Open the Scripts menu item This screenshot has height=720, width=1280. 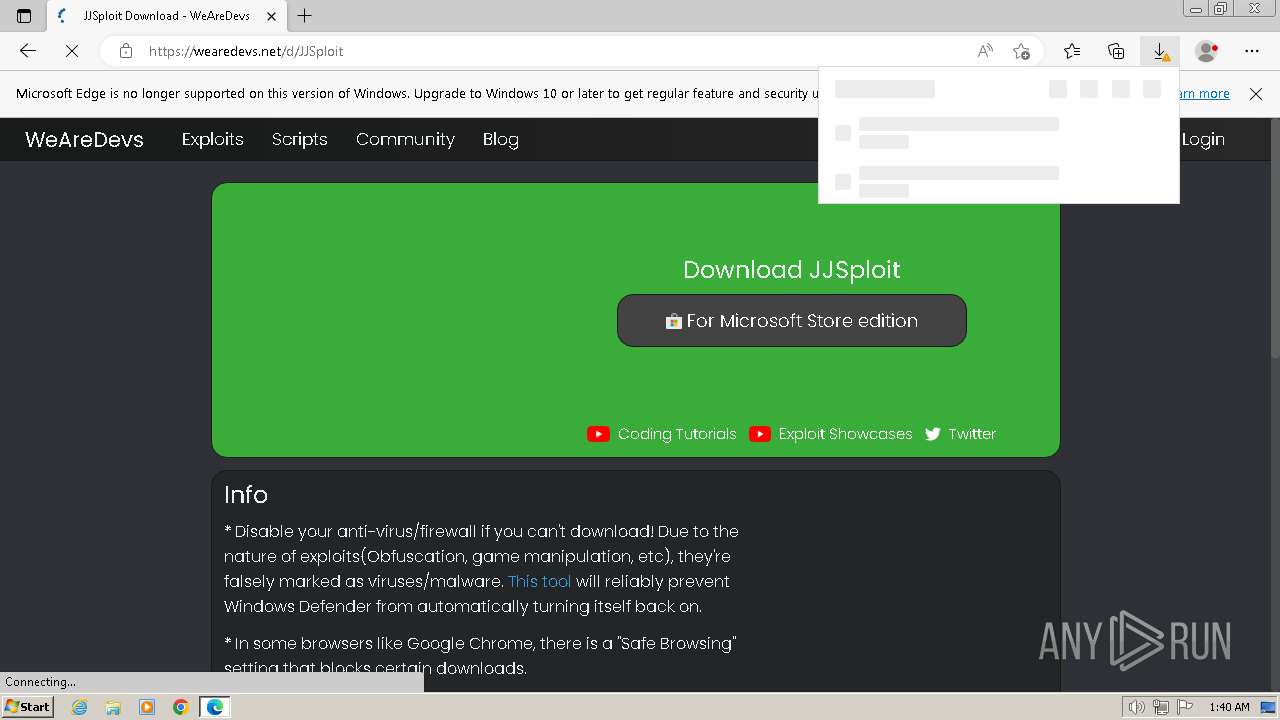click(x=299, y=139)
